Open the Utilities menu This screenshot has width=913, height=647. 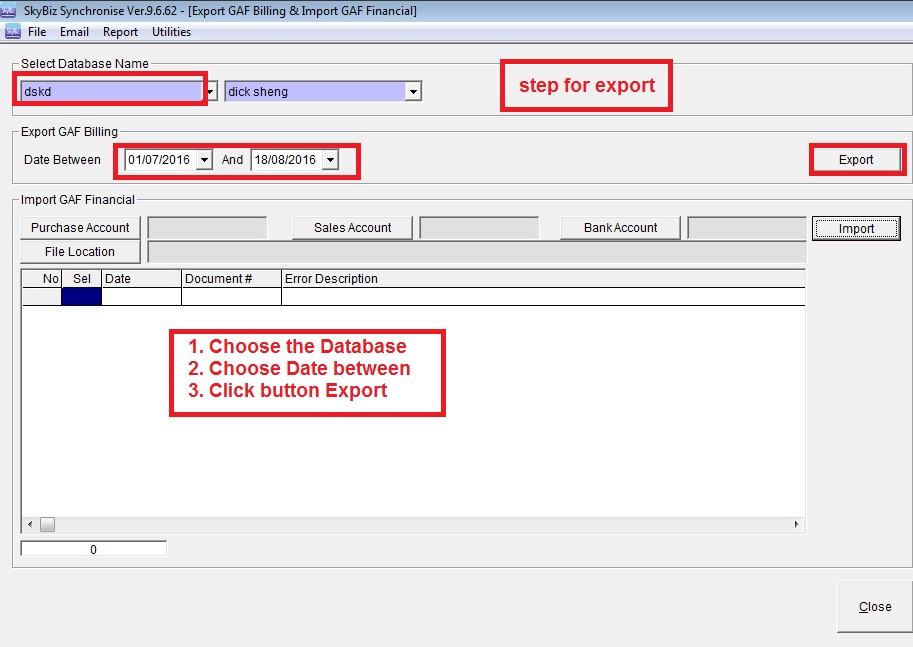171,32
